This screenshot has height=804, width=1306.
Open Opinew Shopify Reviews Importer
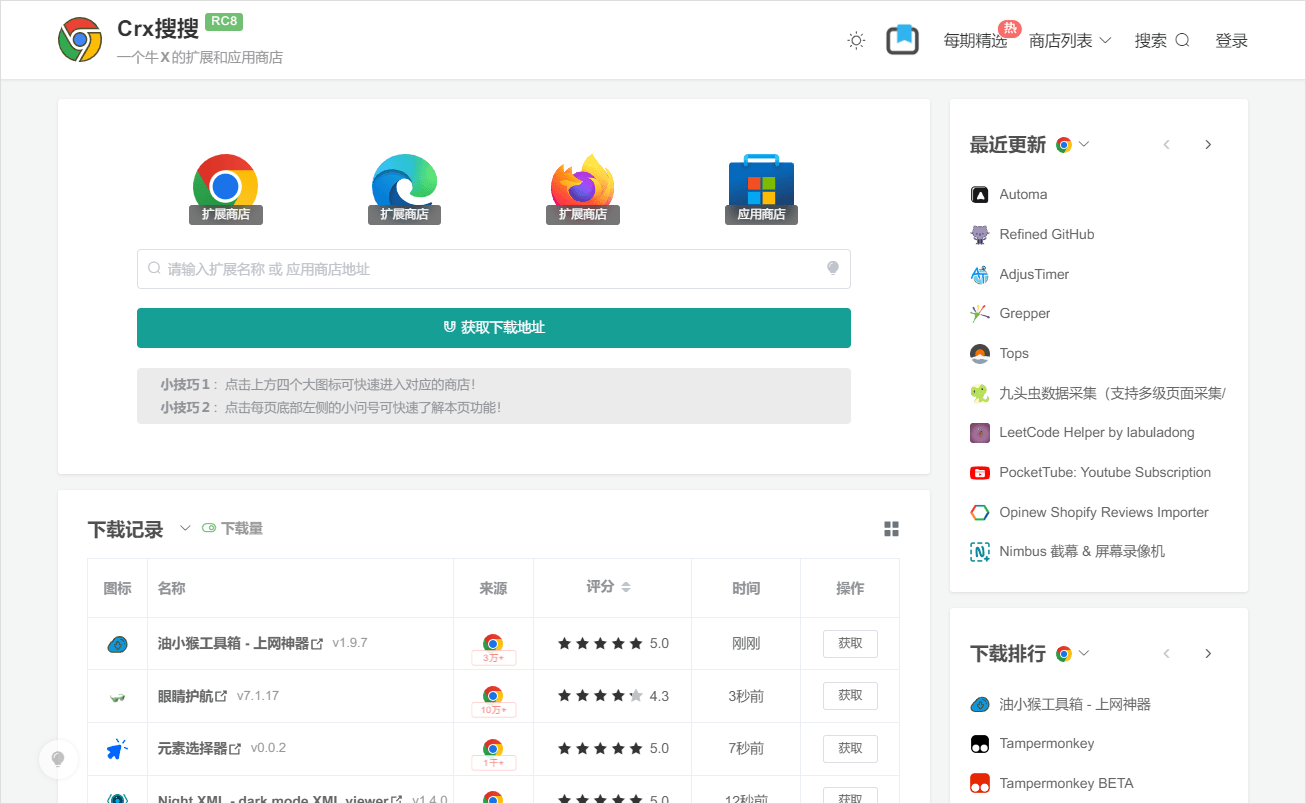coord(1104,512)
